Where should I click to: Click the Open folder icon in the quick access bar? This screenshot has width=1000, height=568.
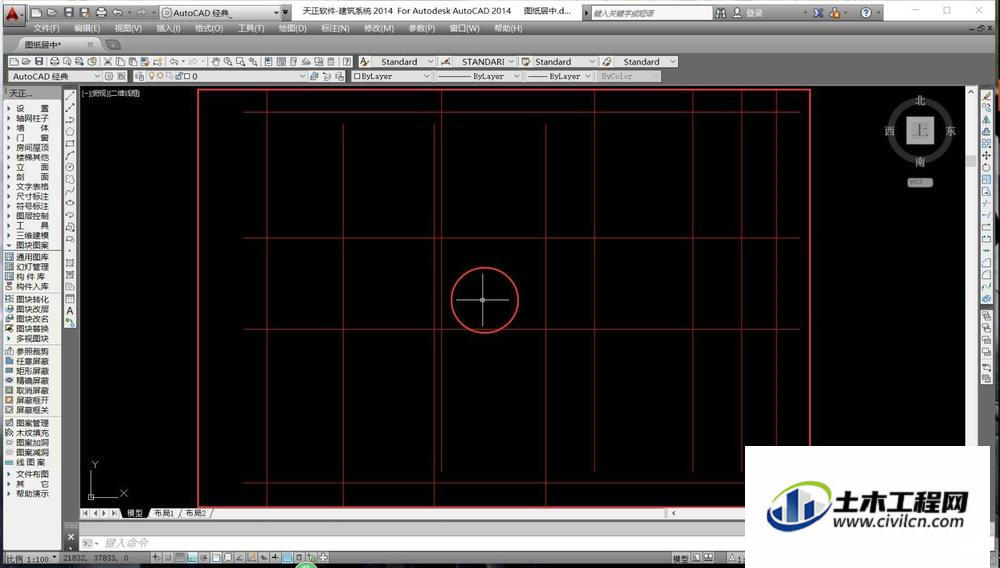point(52,13)
